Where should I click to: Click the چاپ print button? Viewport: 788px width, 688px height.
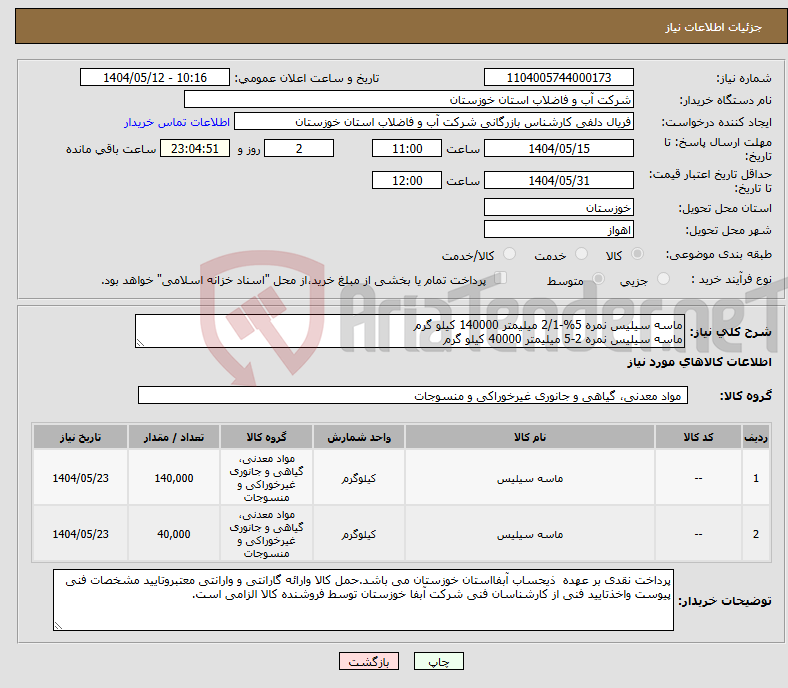439,661
